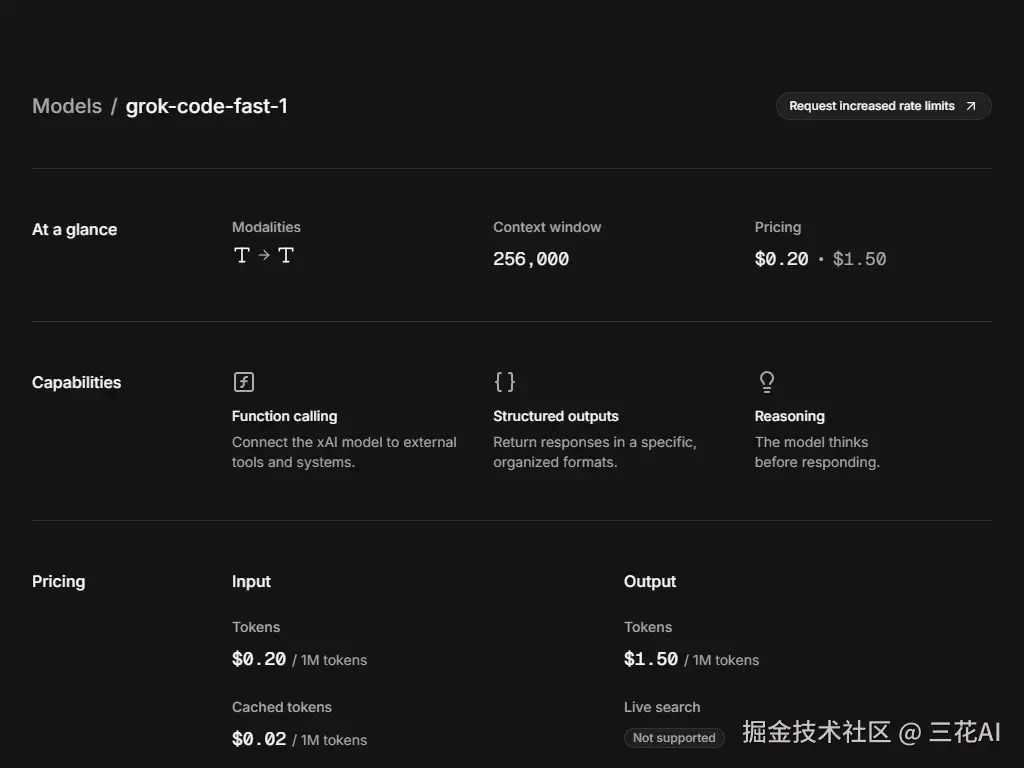This screenshot has width=1024, height=768.
Task: Click the $1.50 price at a glance
Action: point(859,259)
